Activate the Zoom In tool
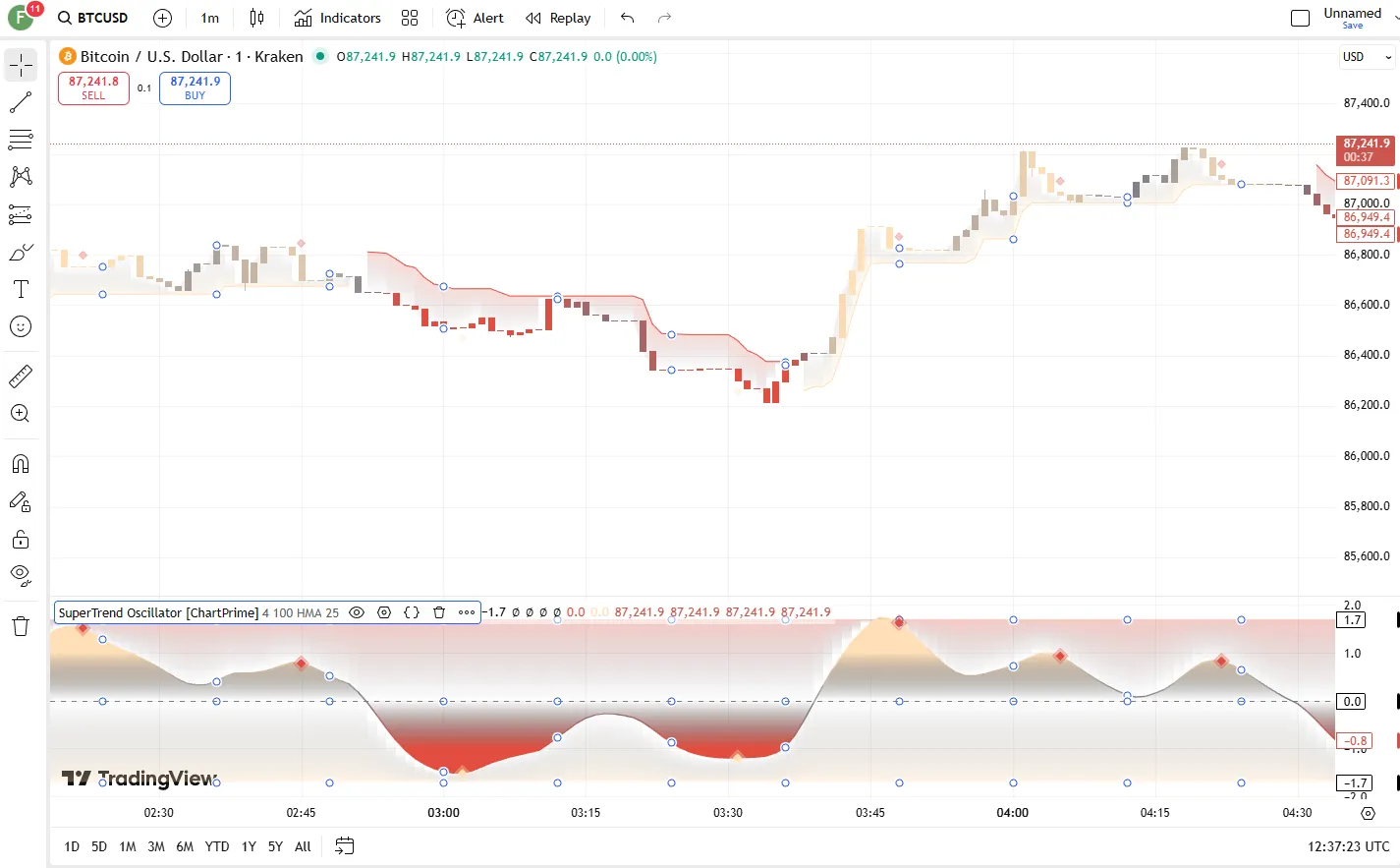Viewport: 1400px width, 868px height. pyautogui.click(x=21, y=414)
